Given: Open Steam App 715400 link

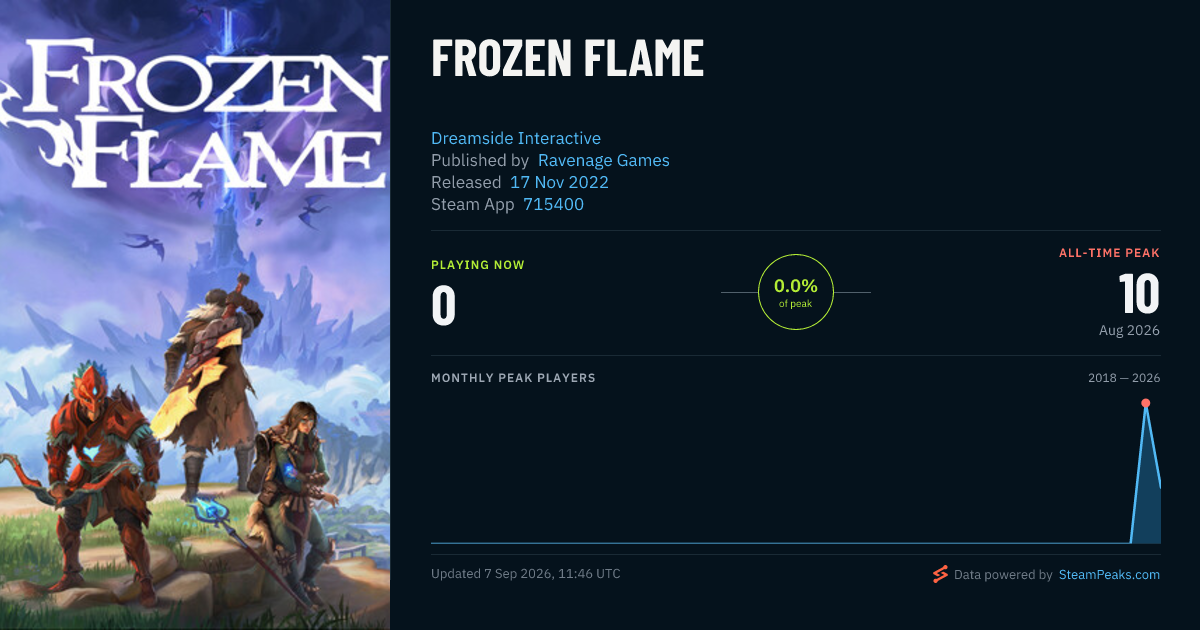Looking at the screenshot, I should click(554, 204).
